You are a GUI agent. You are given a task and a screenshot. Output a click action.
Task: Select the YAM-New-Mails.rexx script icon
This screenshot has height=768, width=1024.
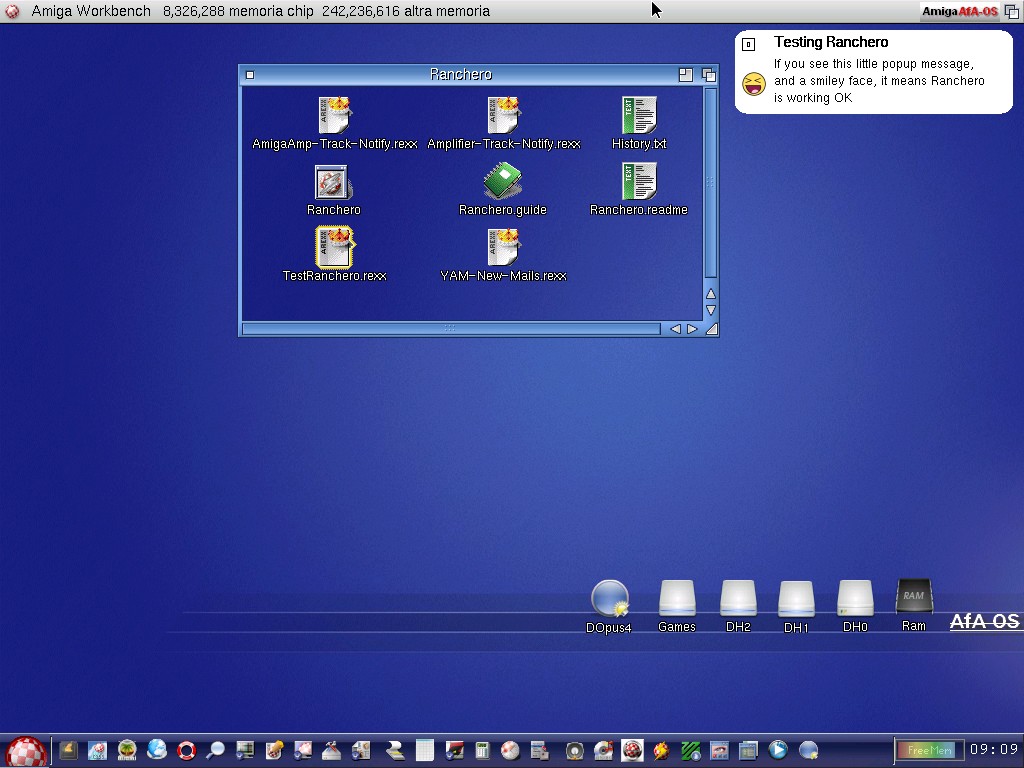click(503, 248)
